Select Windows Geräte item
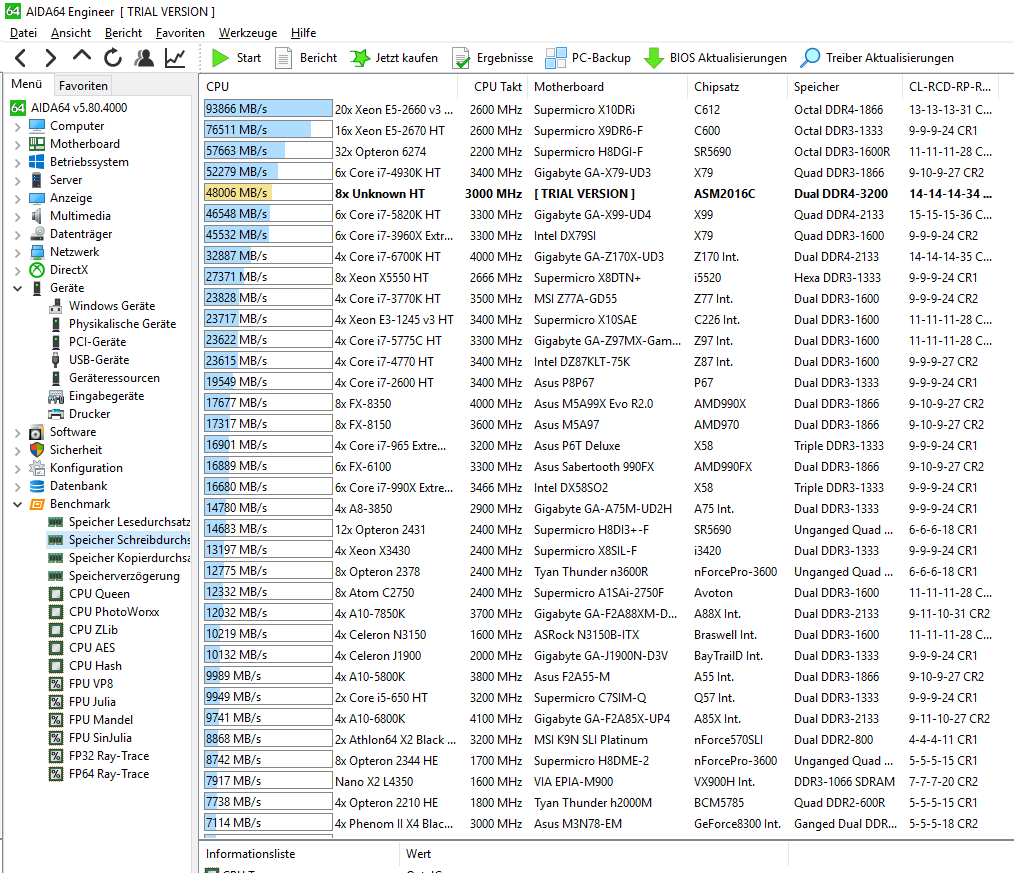Screen dimensions: 1014x873 [112, 306]
